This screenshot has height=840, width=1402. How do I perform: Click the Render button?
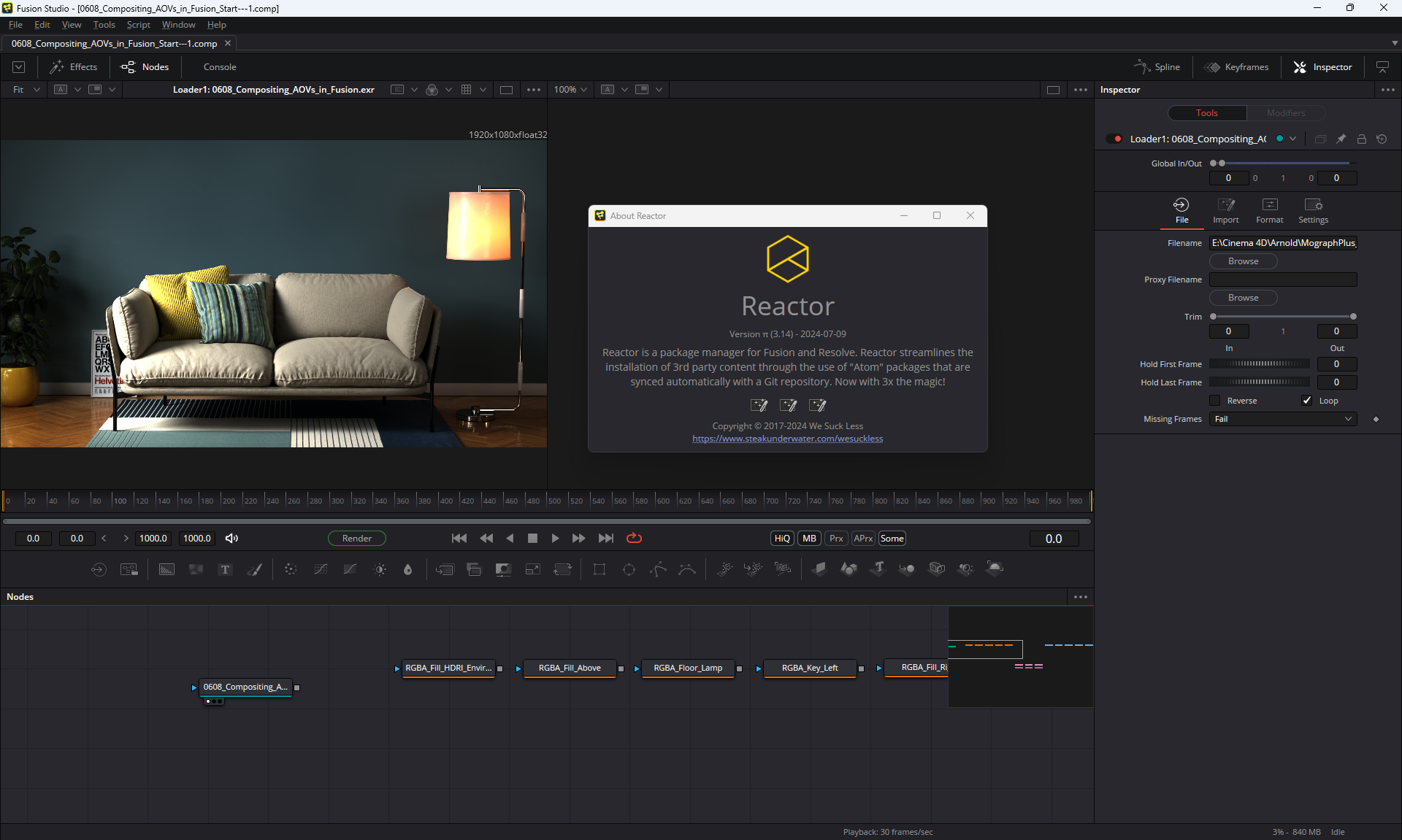pyautogui.click(x=356, y=539)
